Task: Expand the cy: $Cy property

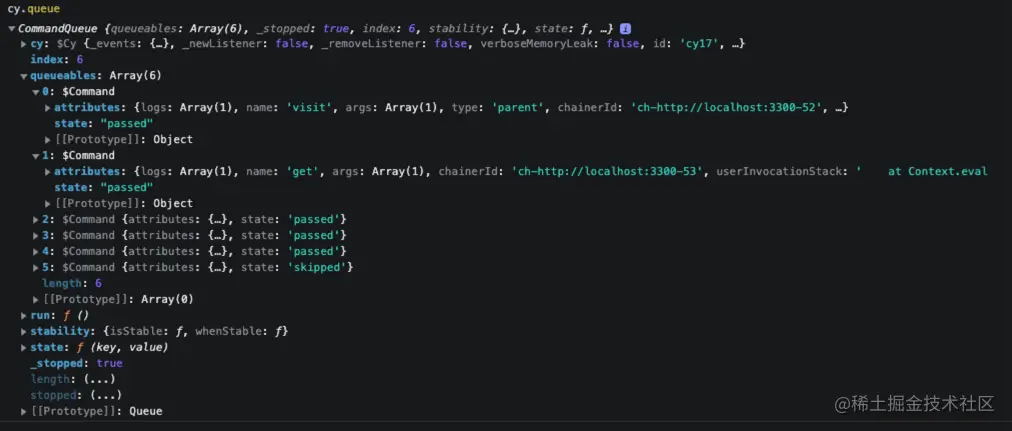Action: [x=24, y=44]
